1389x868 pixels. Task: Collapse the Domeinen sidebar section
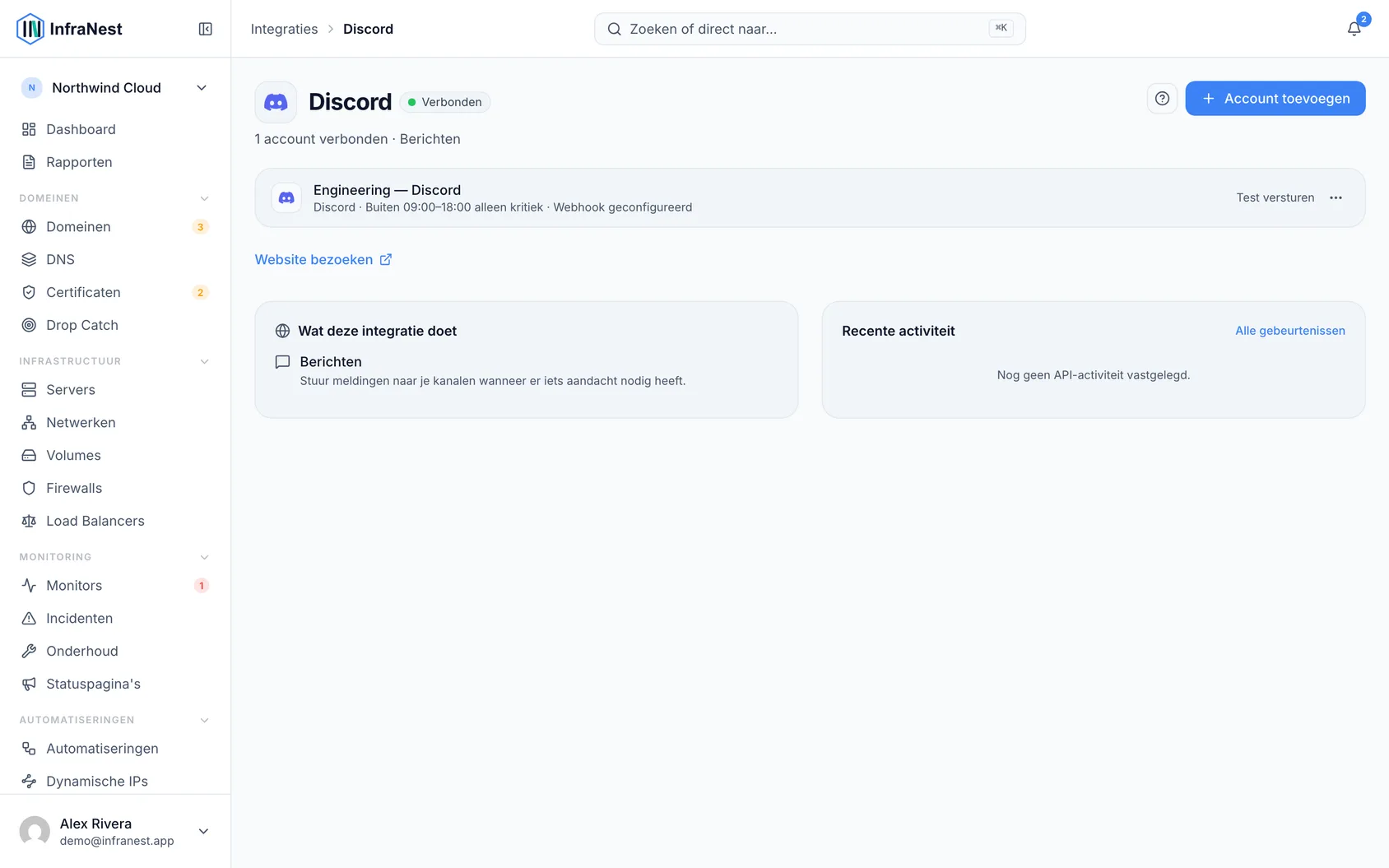click(x=204, y=198)
